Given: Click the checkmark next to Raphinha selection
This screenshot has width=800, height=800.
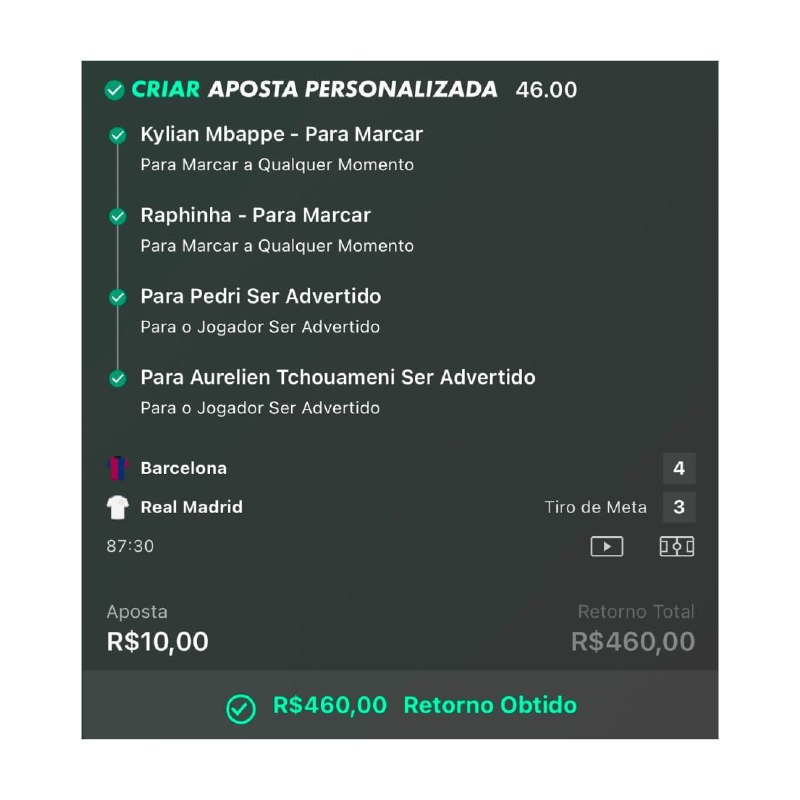Looking at the screenshot, I should [x=118, y=216].
